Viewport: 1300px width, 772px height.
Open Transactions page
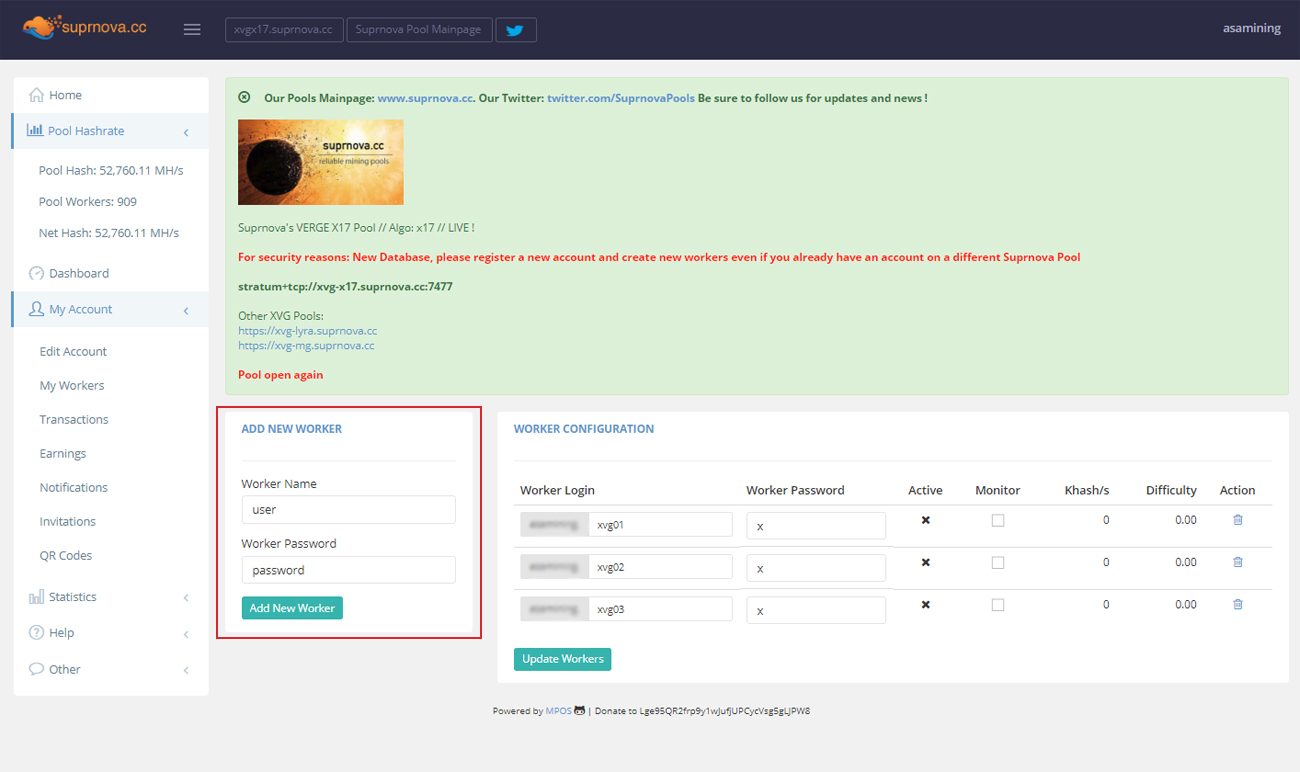(74, 419)
